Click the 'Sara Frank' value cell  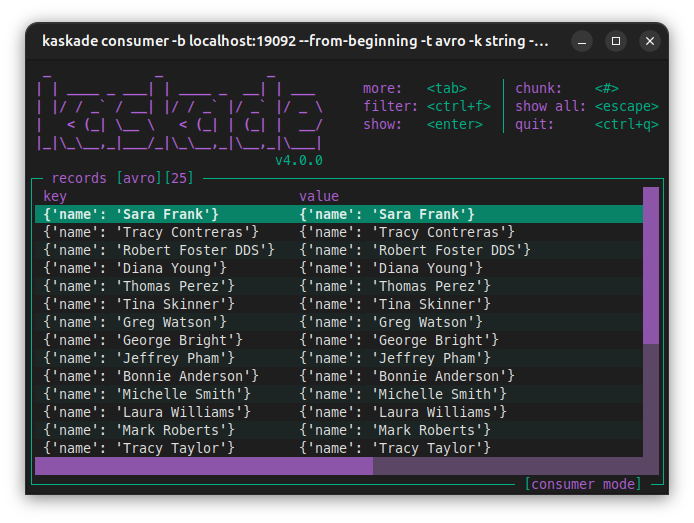[387, 215]
